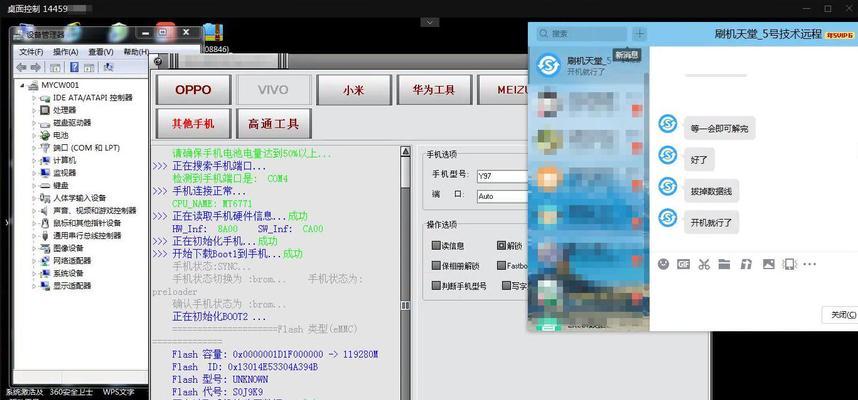Open the 端口 combo box showing Auto

tap(502, 196)
